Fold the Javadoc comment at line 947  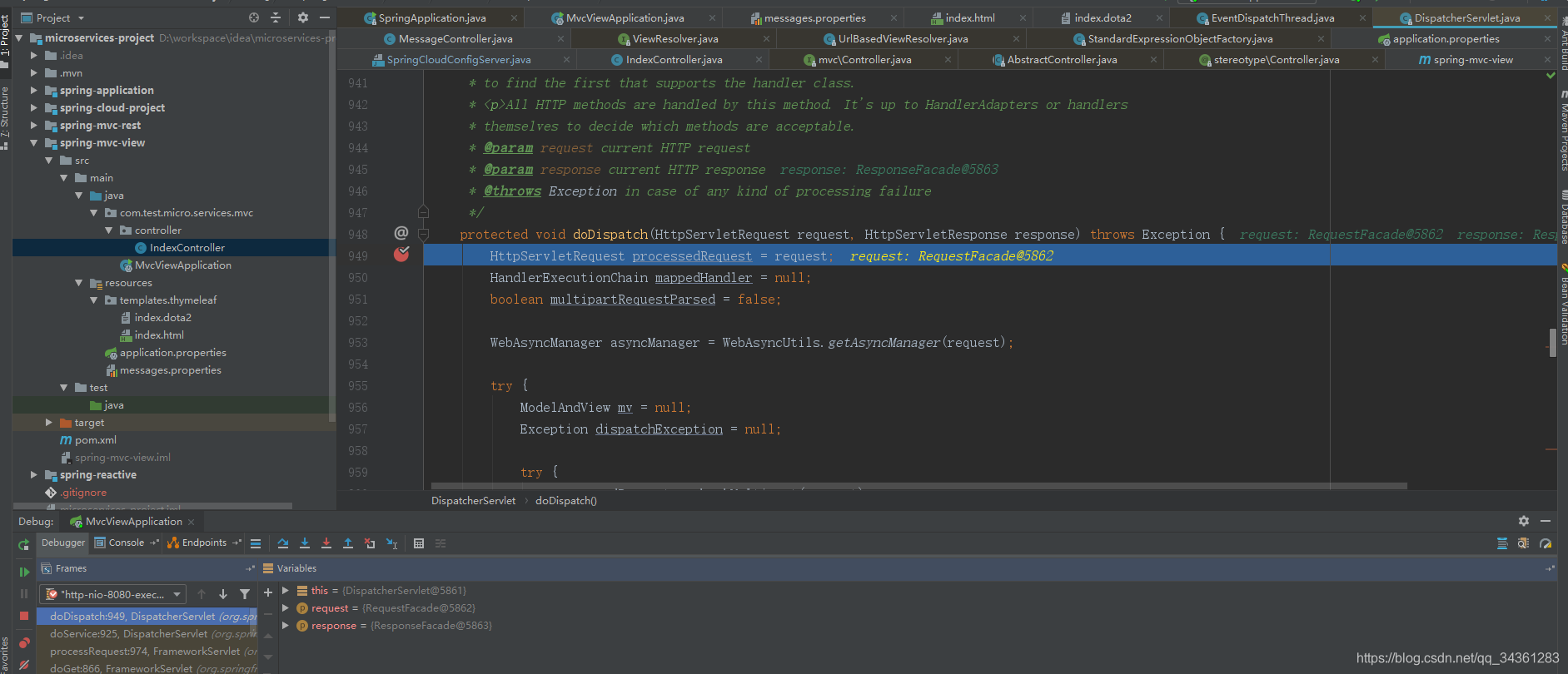click(x=423, y=212)
